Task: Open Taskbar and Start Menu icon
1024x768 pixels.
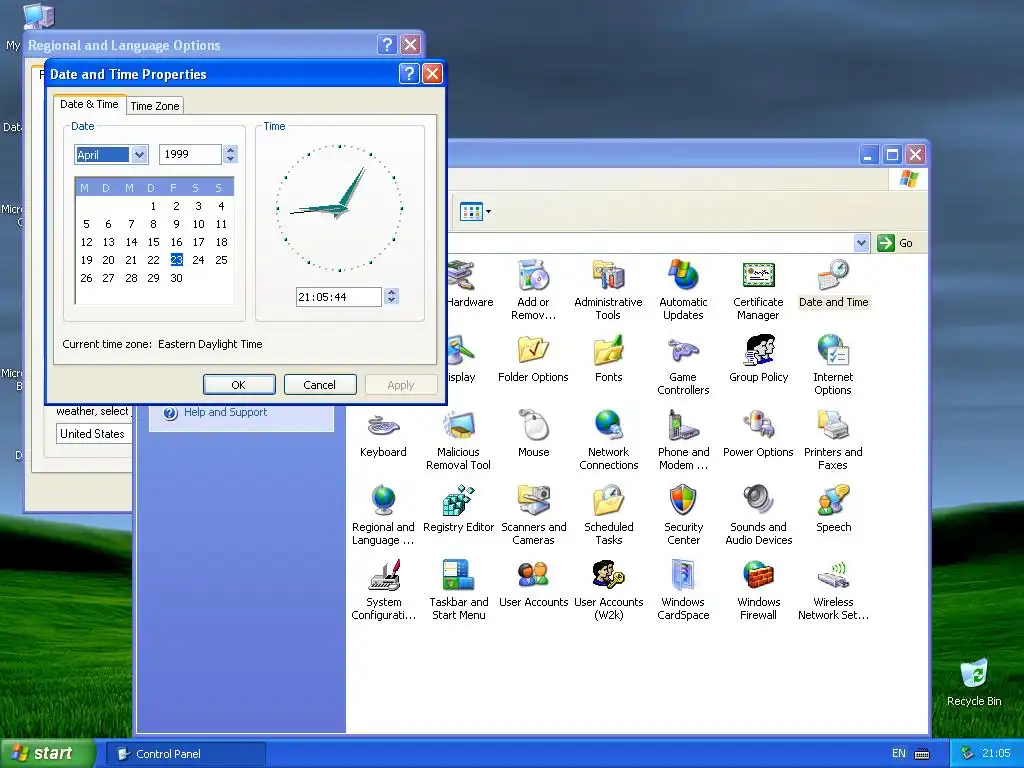Action: (458, 590)
